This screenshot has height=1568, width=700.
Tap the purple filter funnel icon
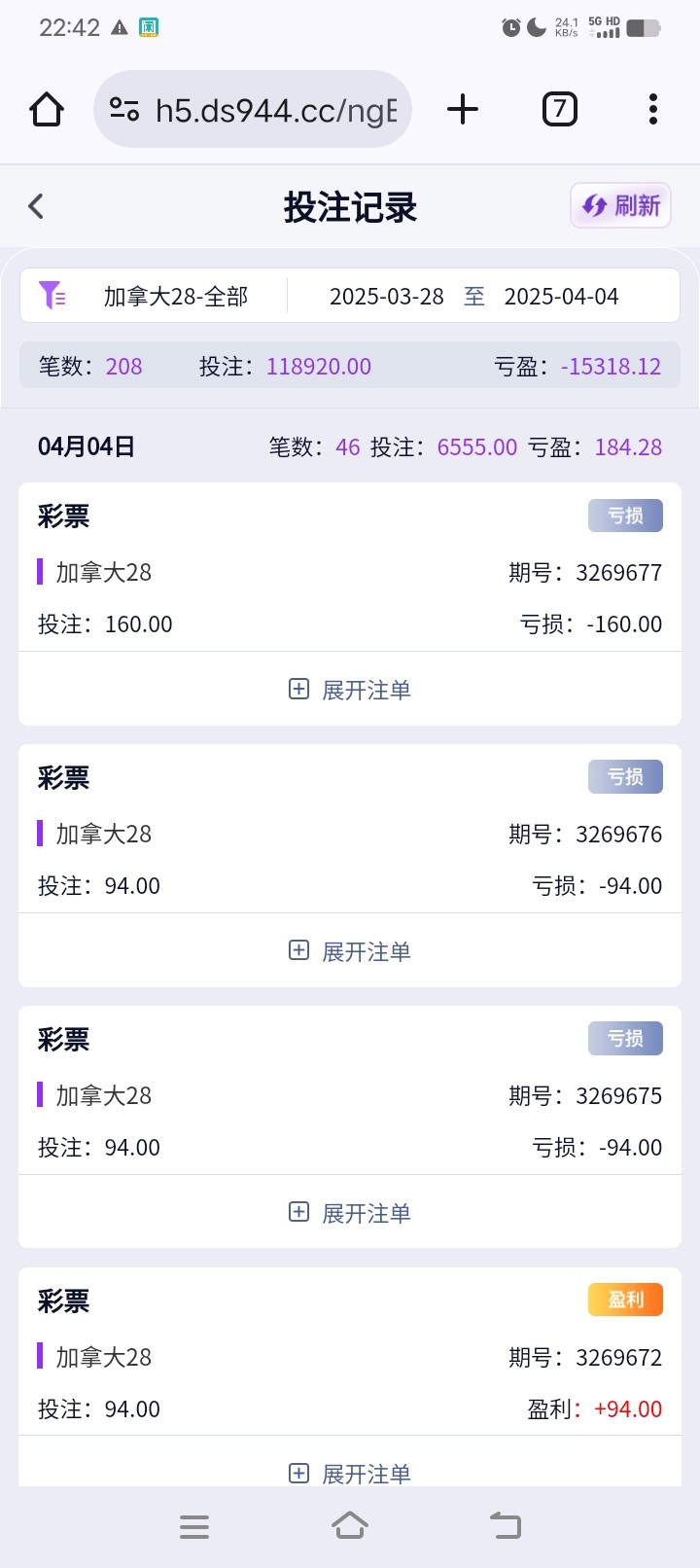[x=52, y=295]
